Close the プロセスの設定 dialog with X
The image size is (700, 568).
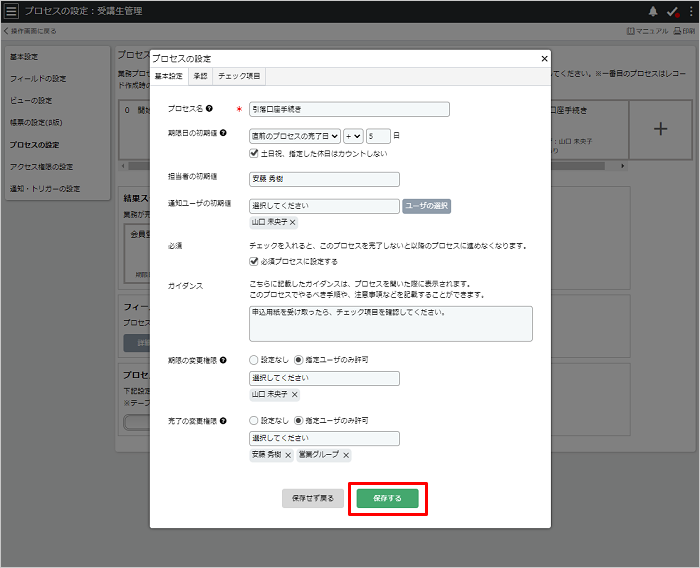[544, 58]
